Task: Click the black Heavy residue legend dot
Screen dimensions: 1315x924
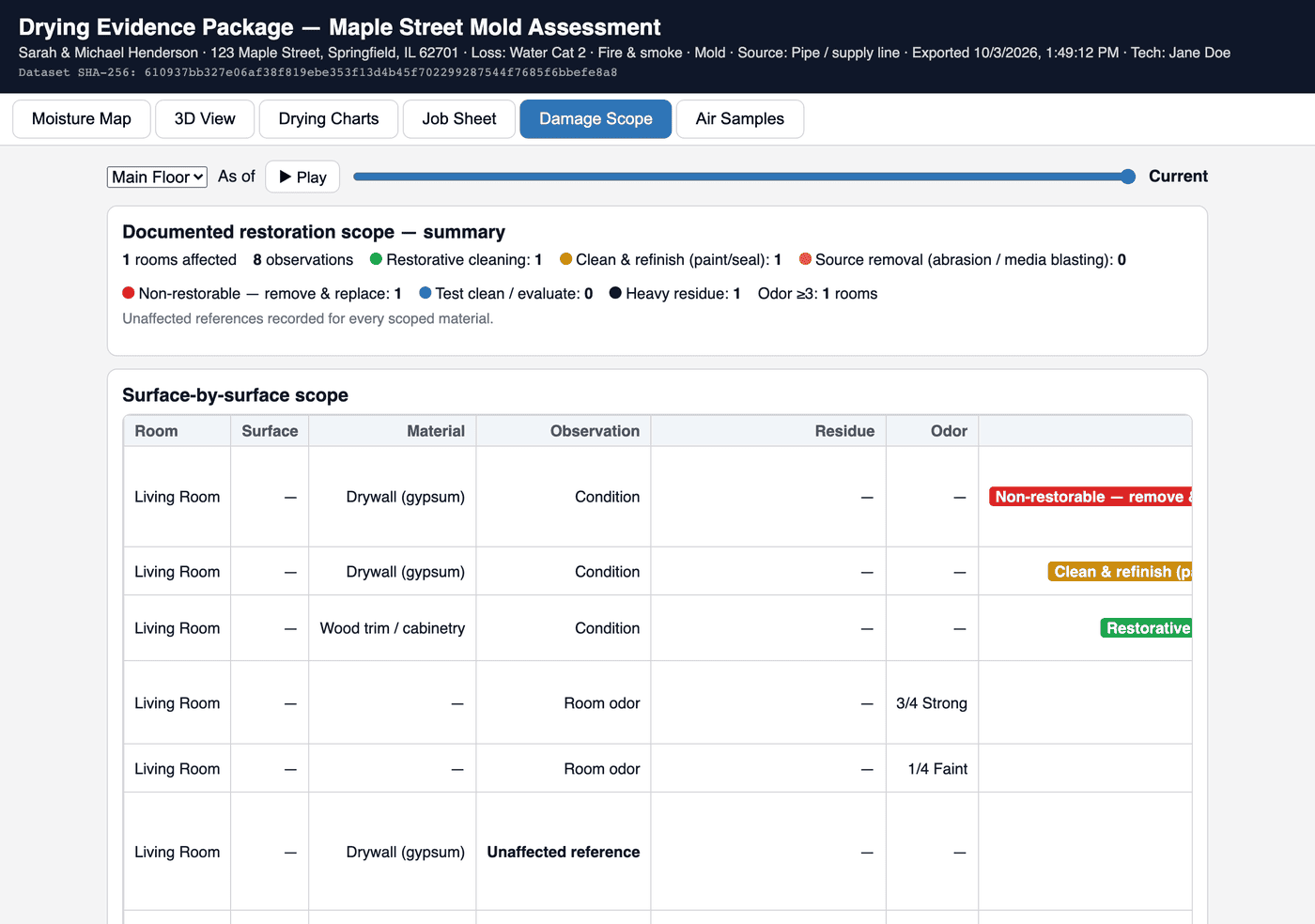Action: point(615,293)
